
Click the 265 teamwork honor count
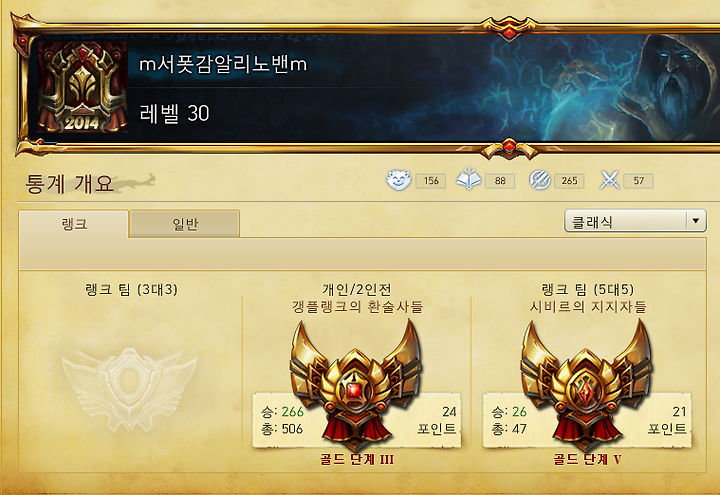click(569, 181)
